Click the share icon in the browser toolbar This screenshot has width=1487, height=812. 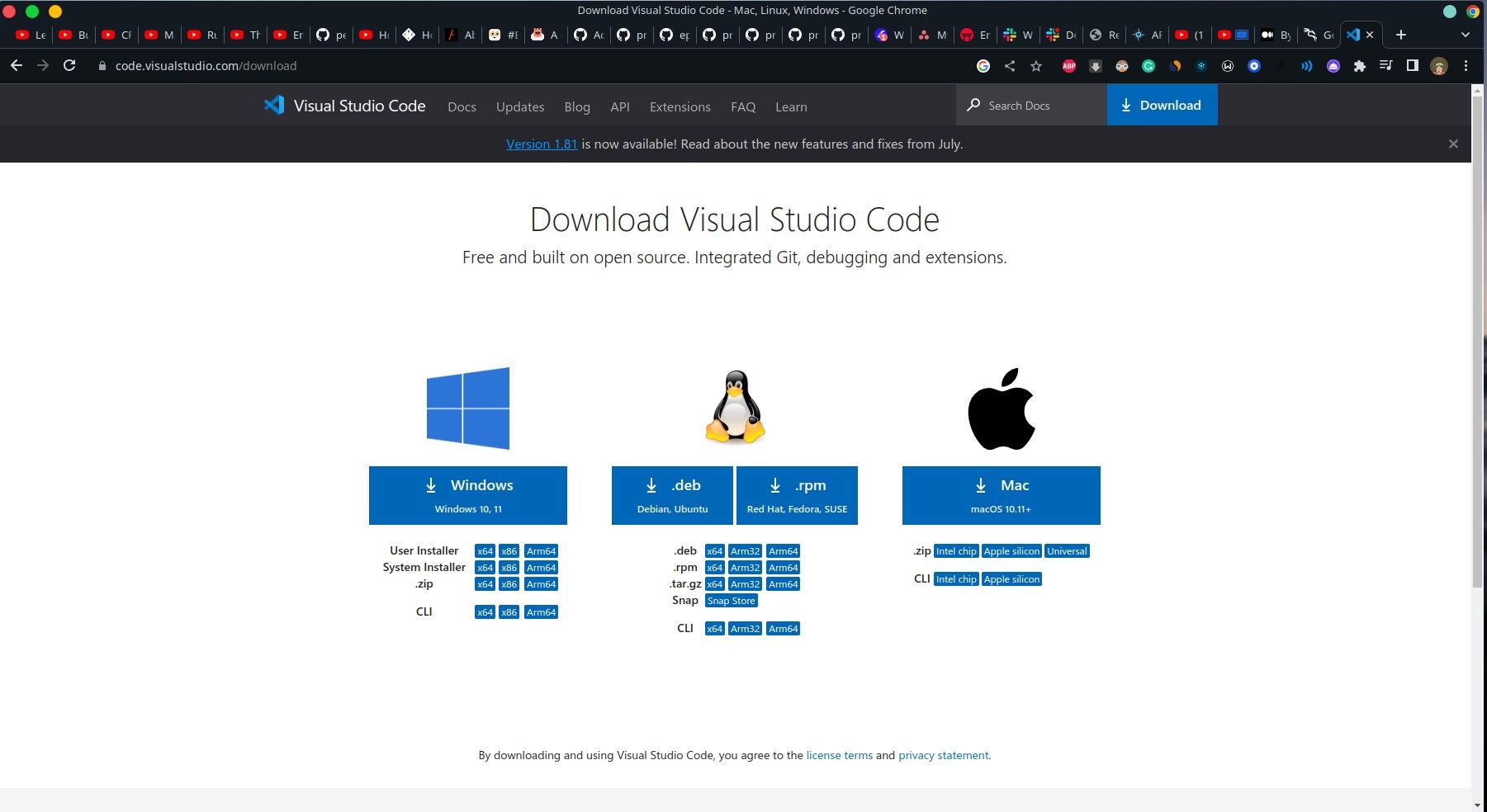[x=1009, y=65]
